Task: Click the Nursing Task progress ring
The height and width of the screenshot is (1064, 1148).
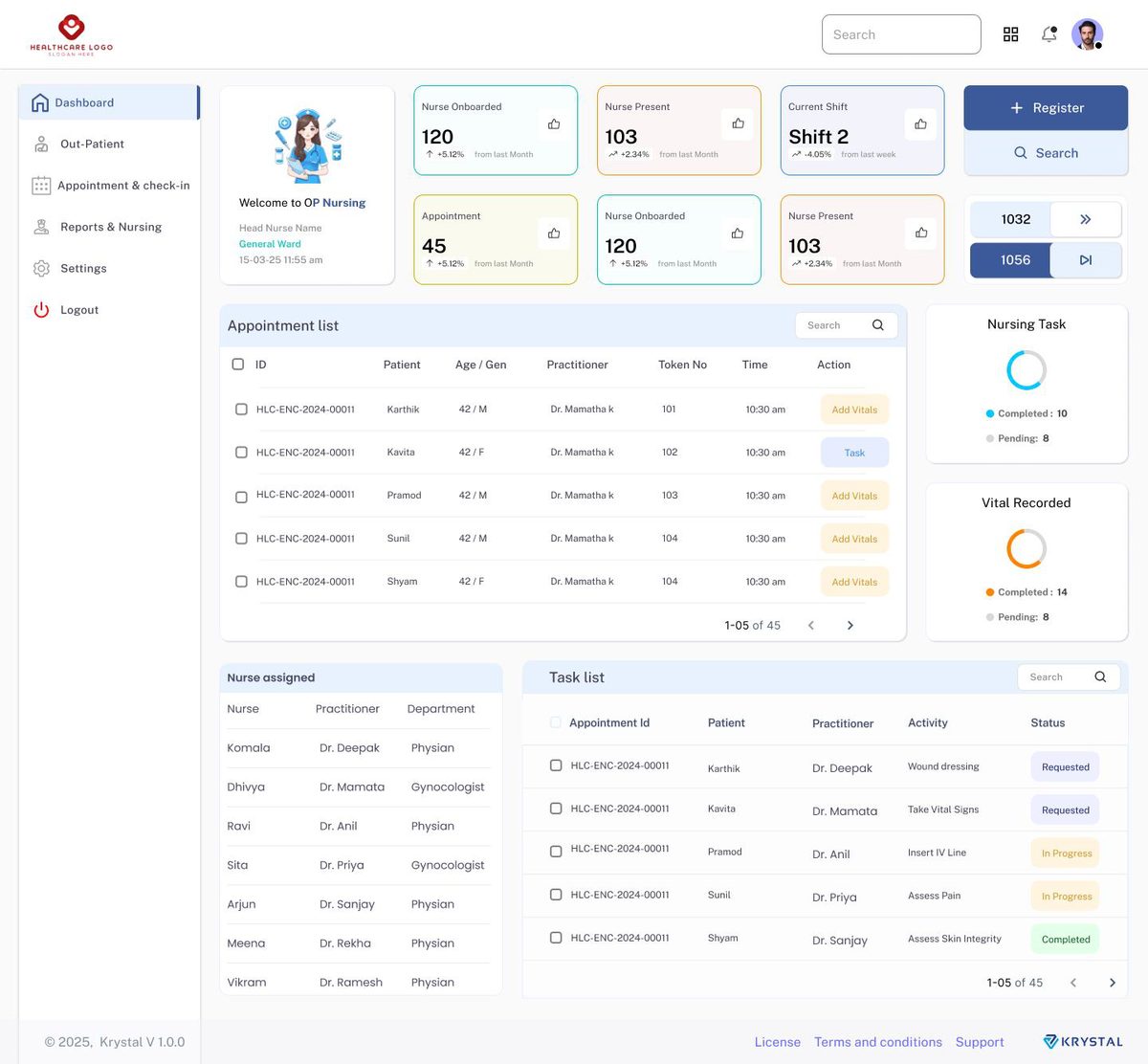Action: coord(1027,369)
